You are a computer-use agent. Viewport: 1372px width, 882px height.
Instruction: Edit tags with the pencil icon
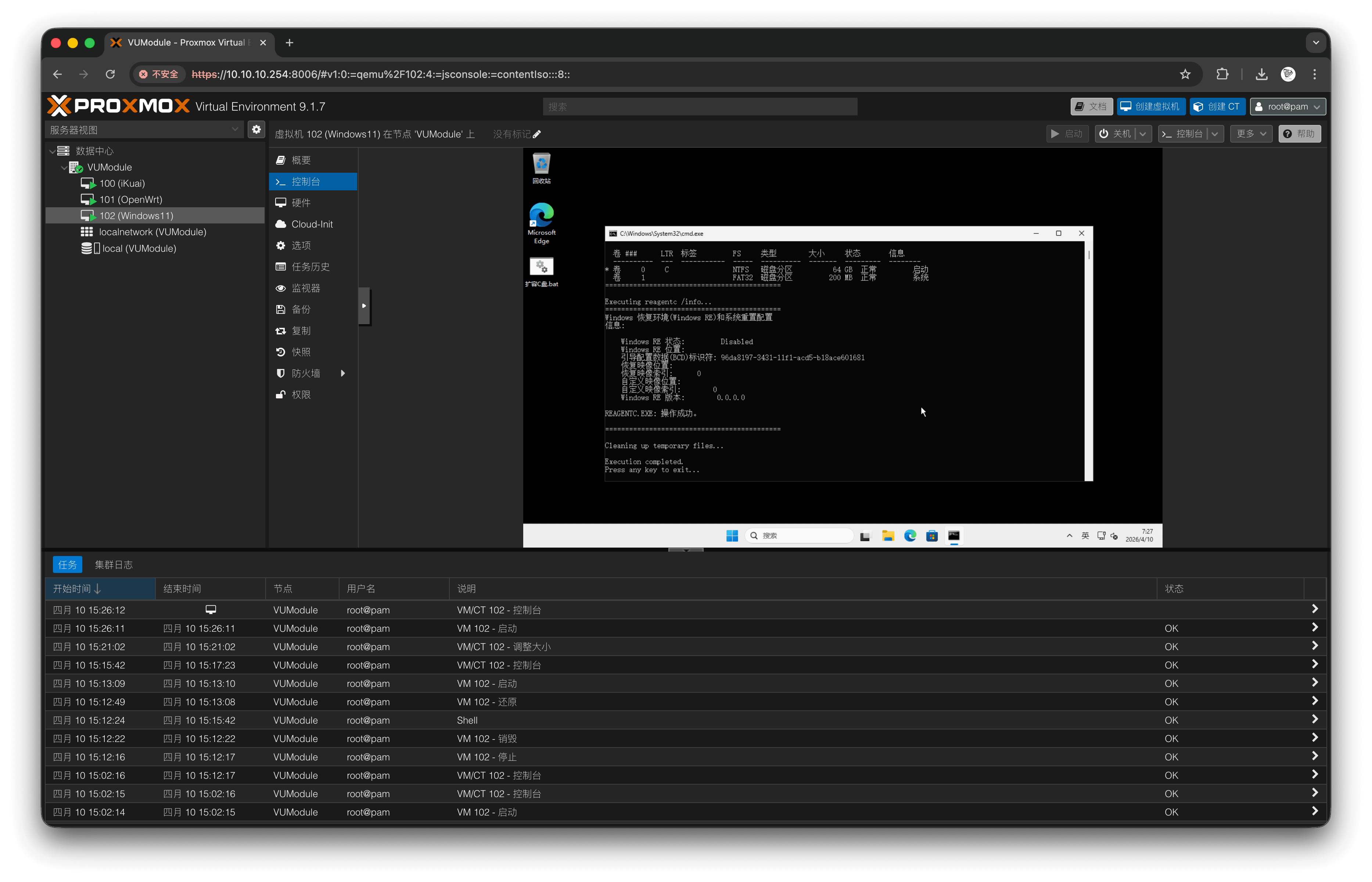(536, 134)
